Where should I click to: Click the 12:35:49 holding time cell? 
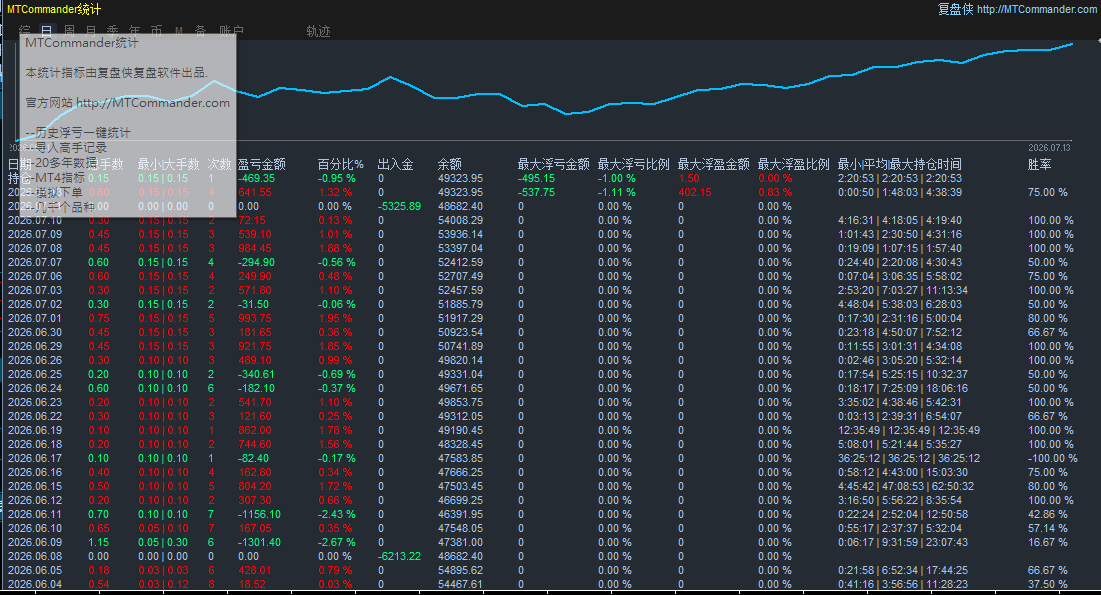909,430
